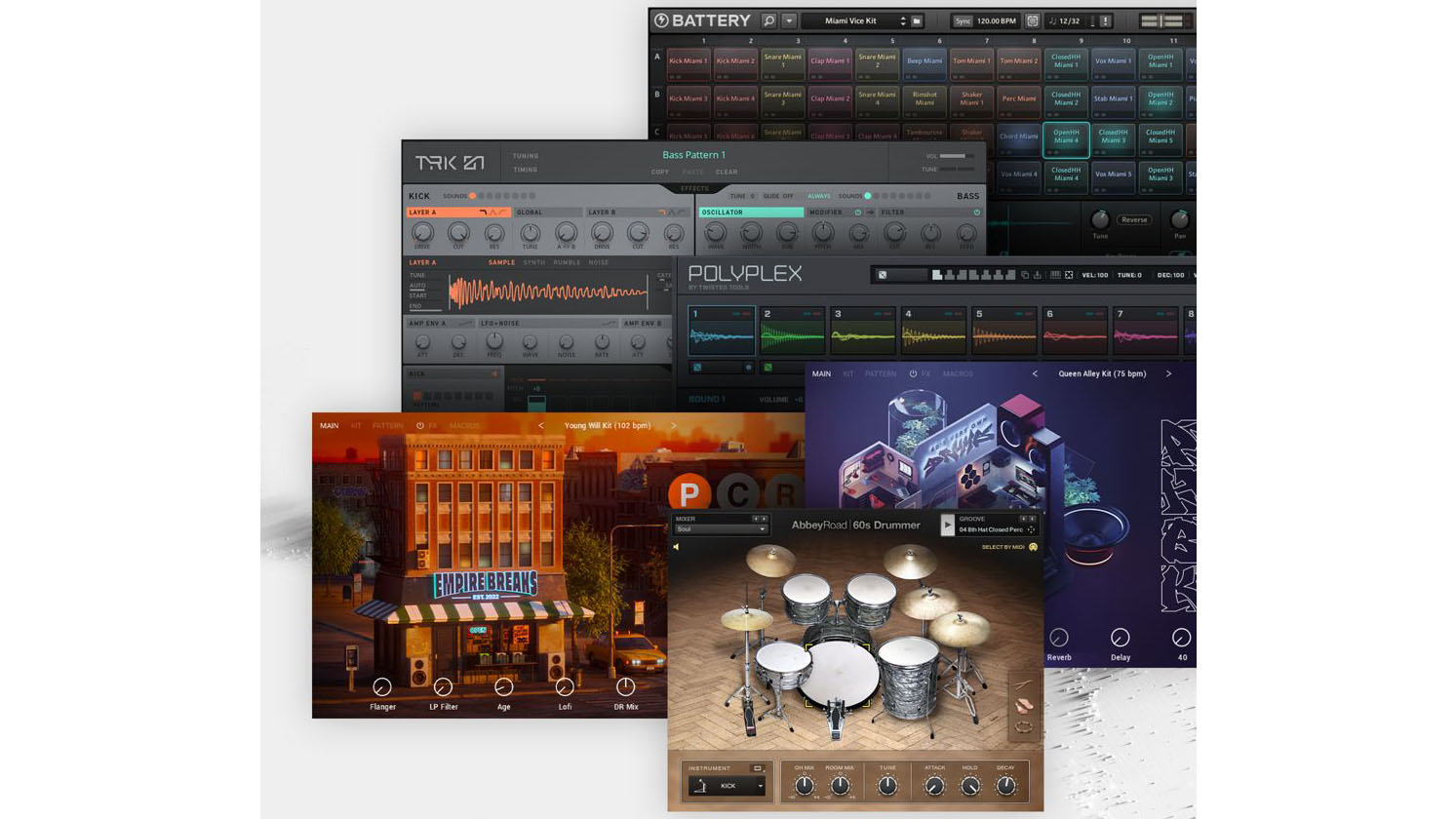Toggle the Filter power button in TRK-01 Bass
Image resolution: width=1456 pixels, height=819 pixels.
tap(976, 213)
